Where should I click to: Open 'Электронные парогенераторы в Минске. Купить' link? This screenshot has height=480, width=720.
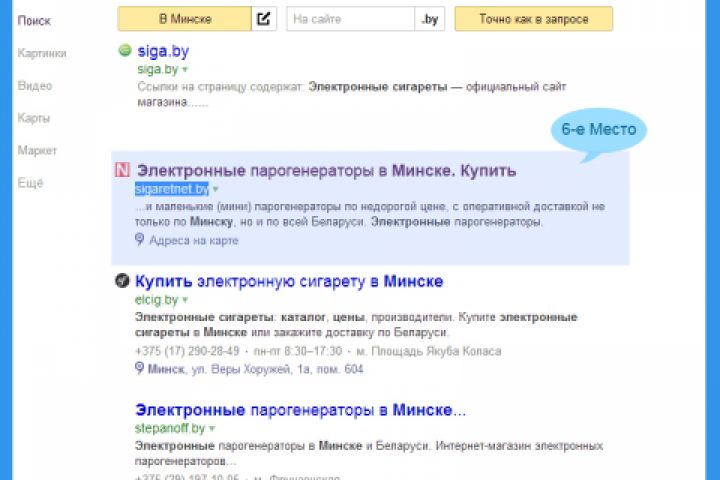click(326, 170)
